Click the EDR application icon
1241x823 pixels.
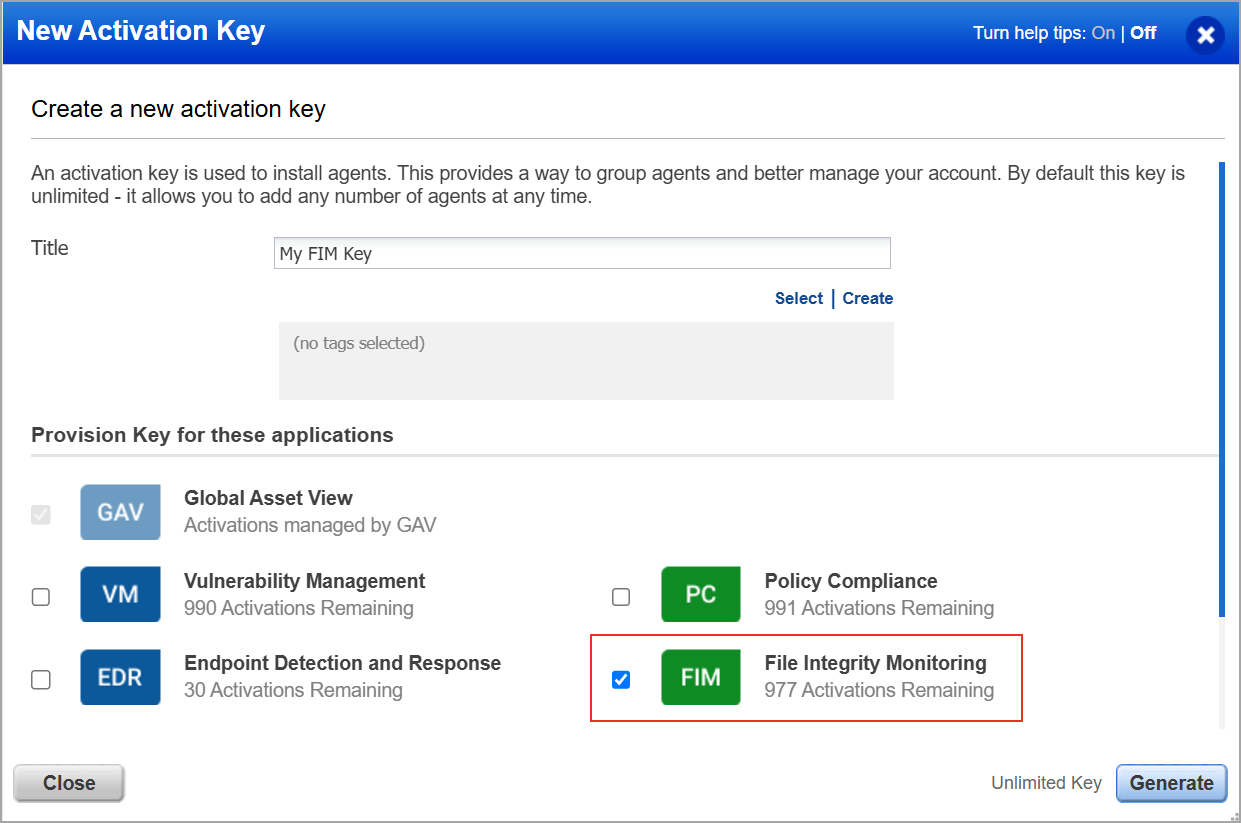[120, 677]
